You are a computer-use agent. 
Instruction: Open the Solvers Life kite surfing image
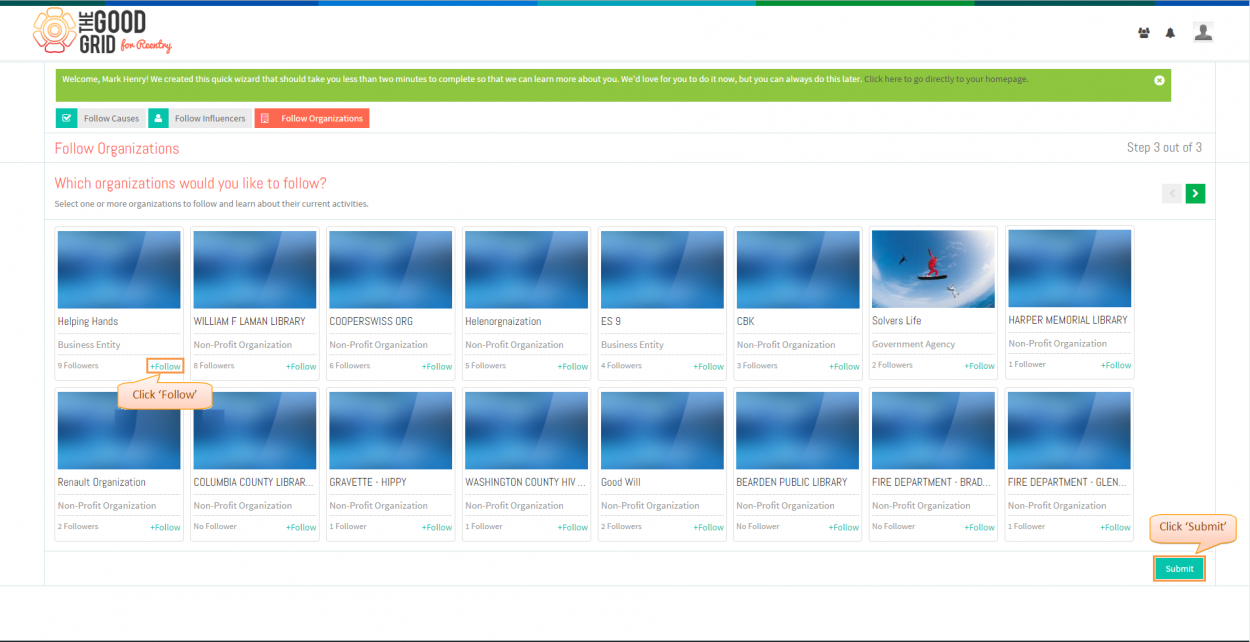click(934, 269)
